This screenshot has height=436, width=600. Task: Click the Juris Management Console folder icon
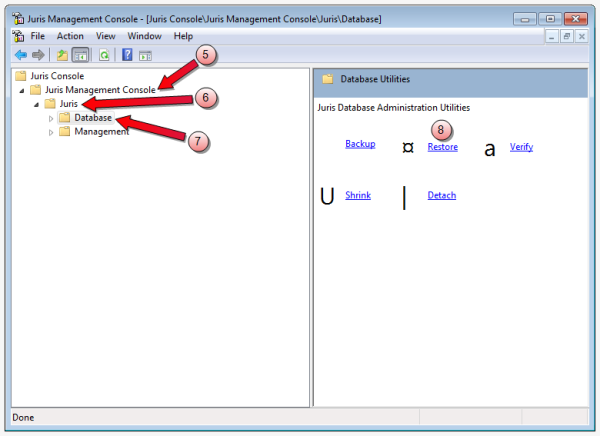(36, 90)
